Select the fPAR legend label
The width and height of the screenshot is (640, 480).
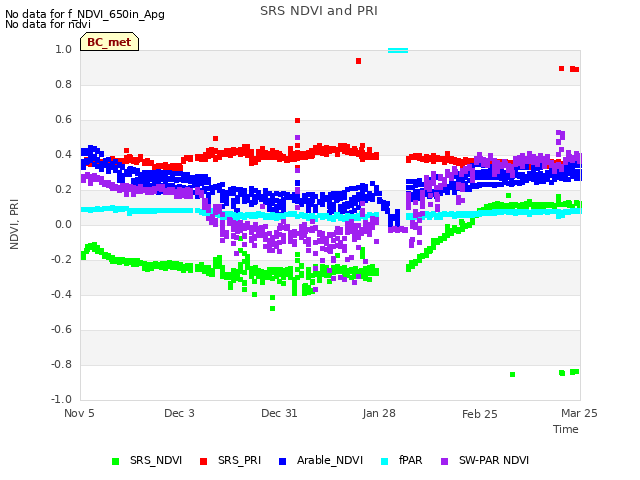click(x=410, y=460)
